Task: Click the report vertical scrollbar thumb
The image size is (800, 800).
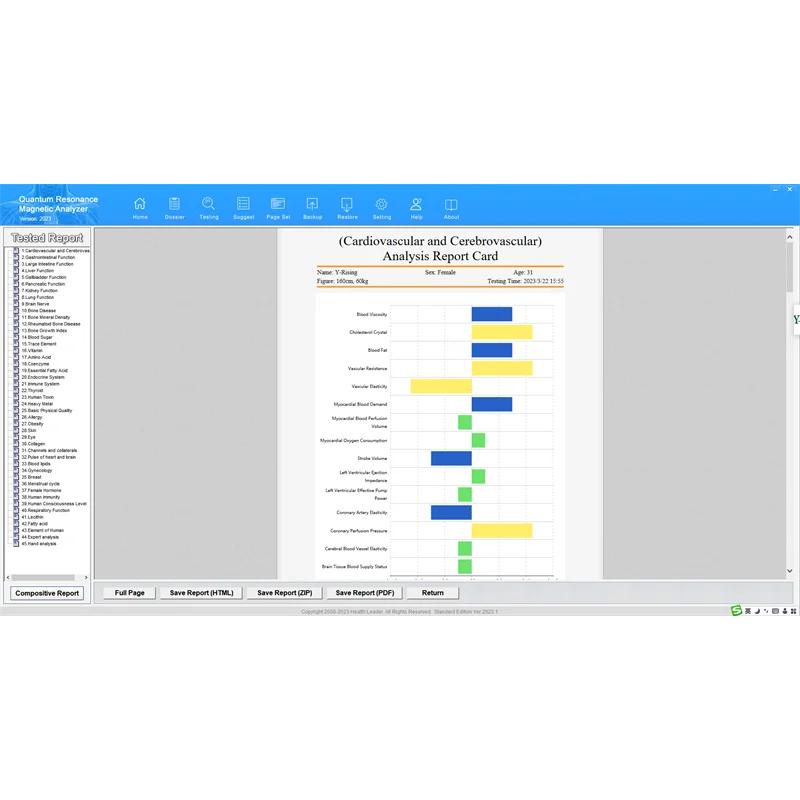Action: [790, 267]
